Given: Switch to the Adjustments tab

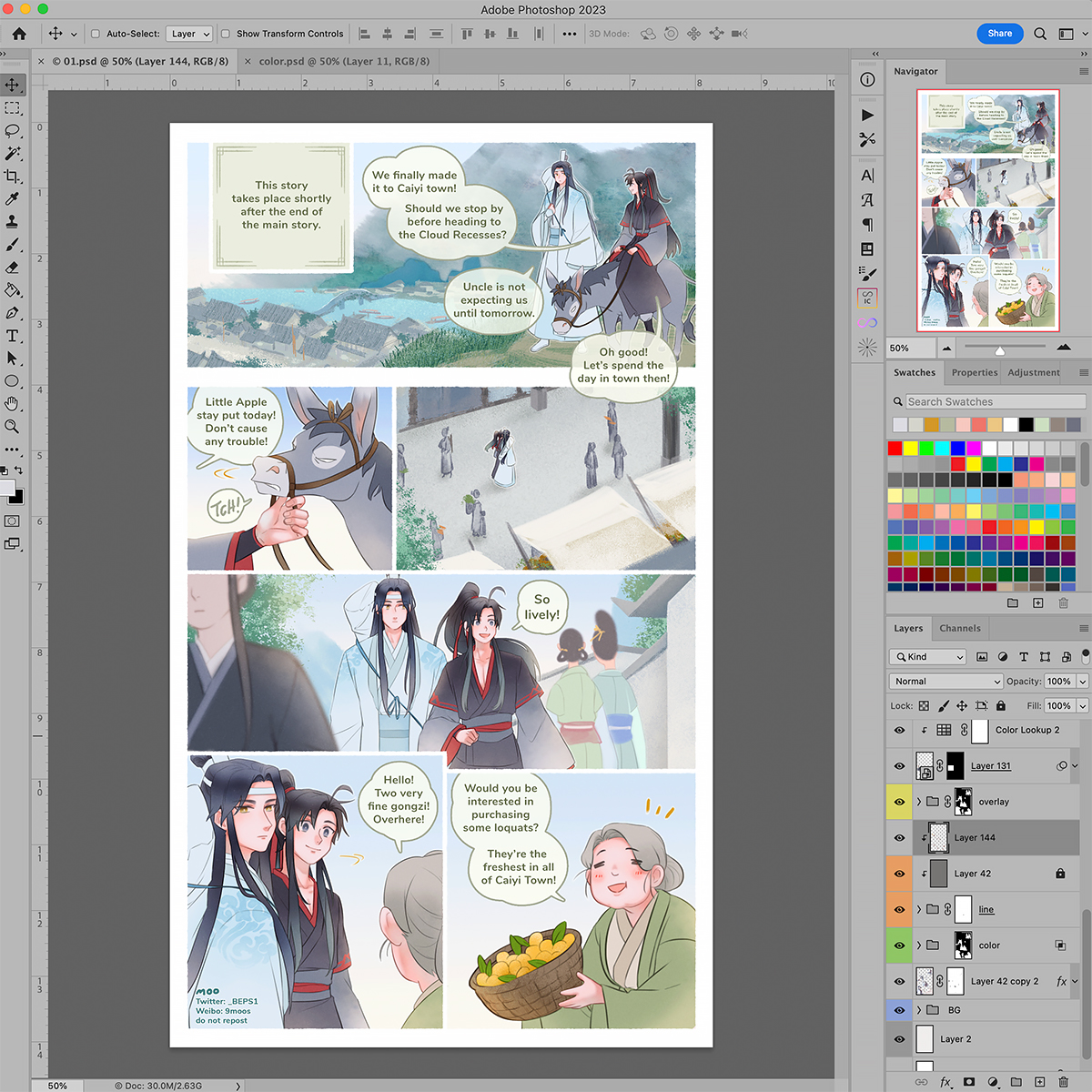Looking at the screenshot, I should 1034,372.
